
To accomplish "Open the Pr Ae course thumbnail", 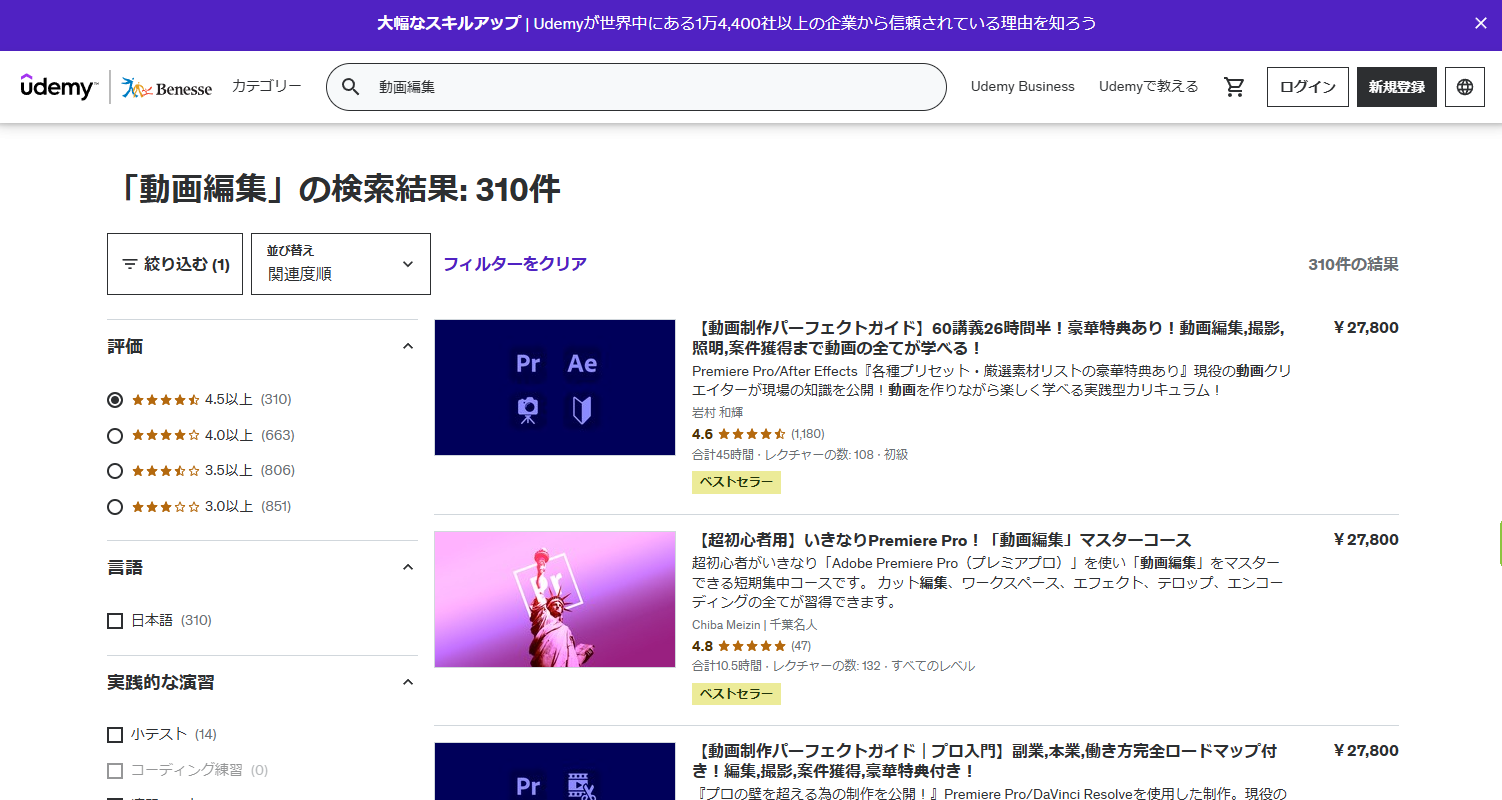I will pos(555,387).
